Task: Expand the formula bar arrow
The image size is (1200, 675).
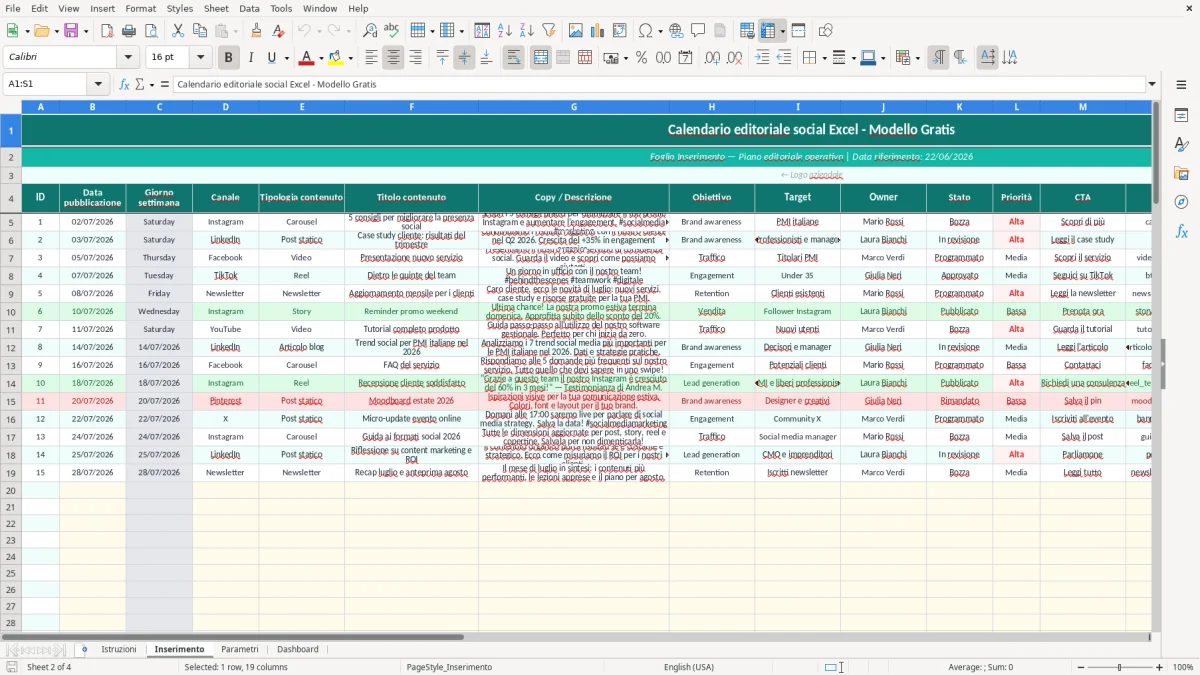Action: pyautogui.click(x=1152, y=84)
